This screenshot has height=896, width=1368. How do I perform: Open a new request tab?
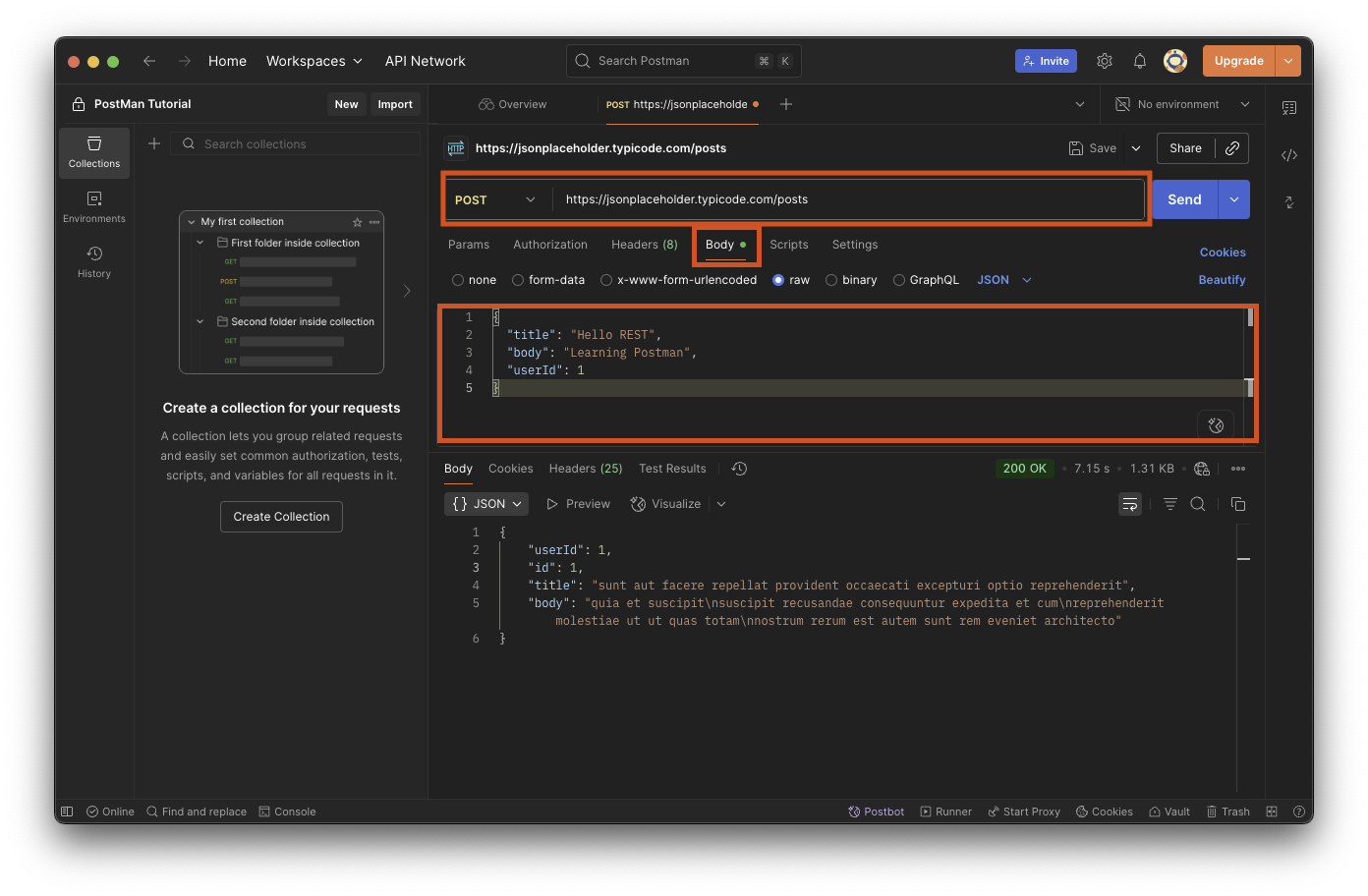(786, 104)
